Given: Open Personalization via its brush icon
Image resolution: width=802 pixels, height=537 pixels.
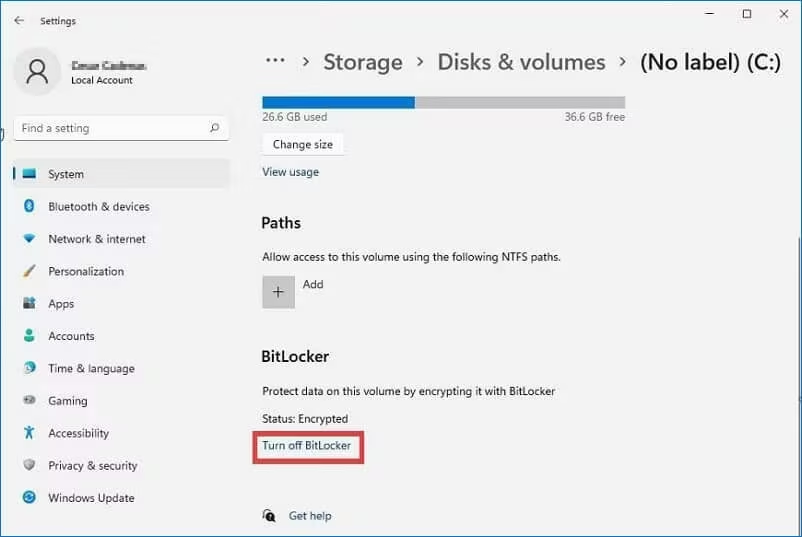Looking at the screenshot, I should tap(29, 271).
